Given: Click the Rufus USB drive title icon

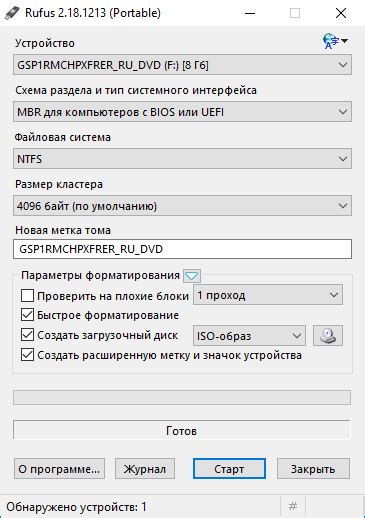Looking at the screenshot, I should 12,13.
